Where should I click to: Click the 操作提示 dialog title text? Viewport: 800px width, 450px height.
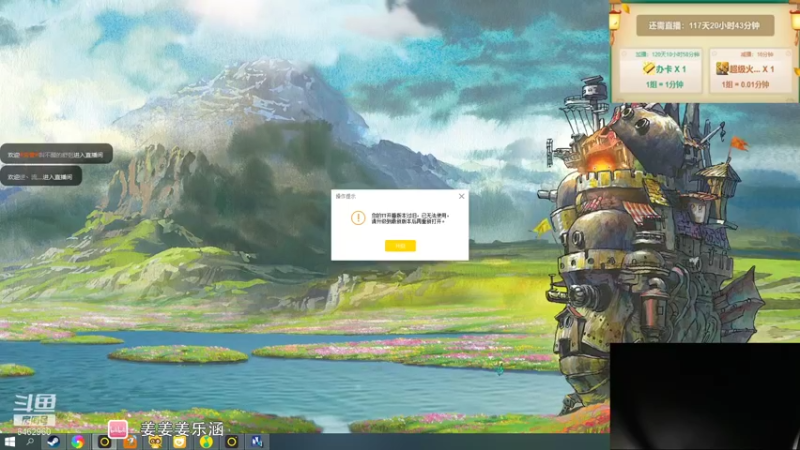tap(345, 196)
